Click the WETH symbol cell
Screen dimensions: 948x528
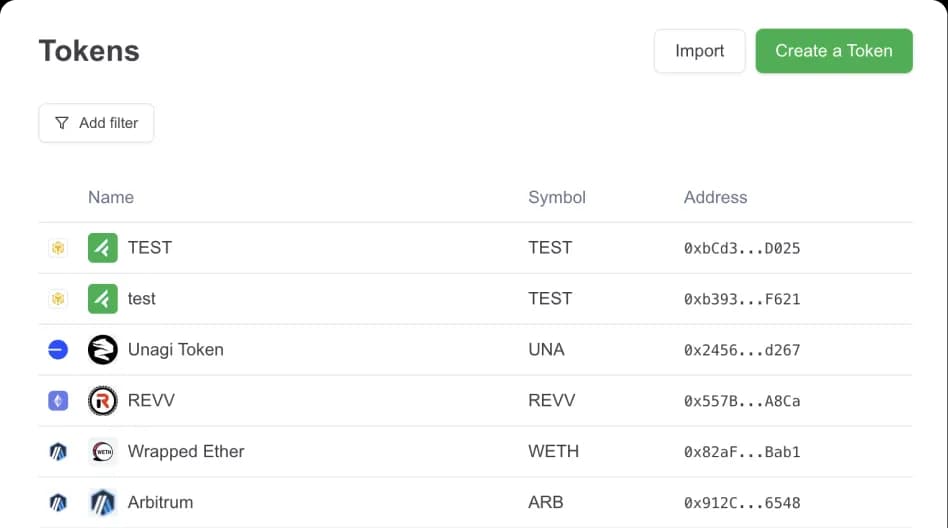[553, 451]
